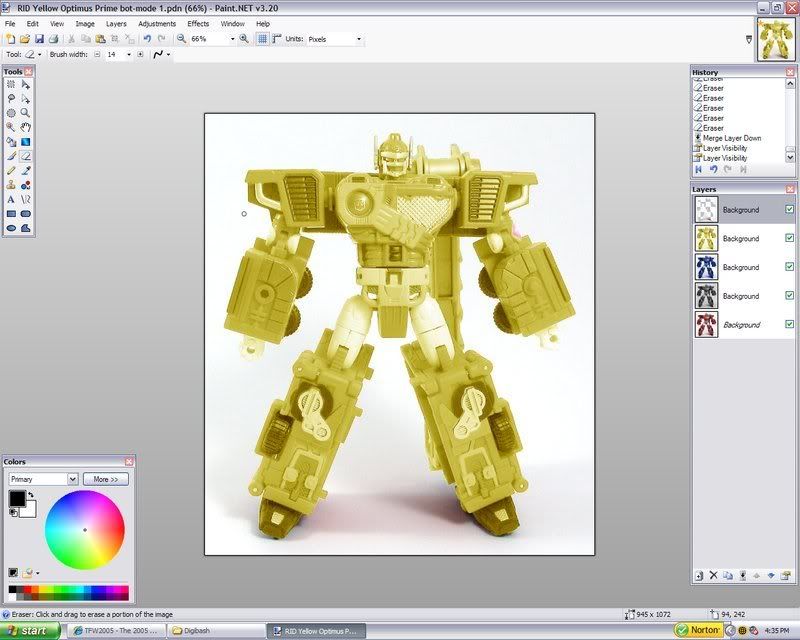Decrease brush width with minus button

point(97,54)
